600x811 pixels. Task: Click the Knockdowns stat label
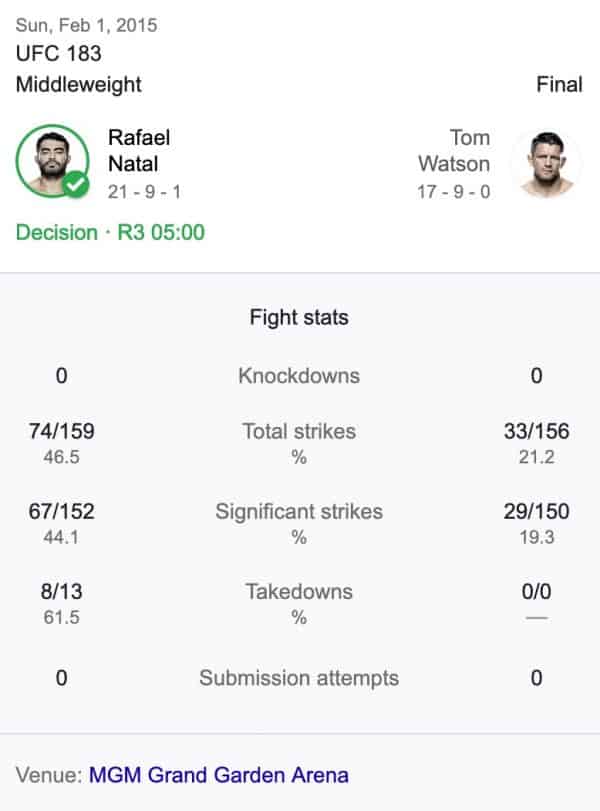click(x=299, y=376)
